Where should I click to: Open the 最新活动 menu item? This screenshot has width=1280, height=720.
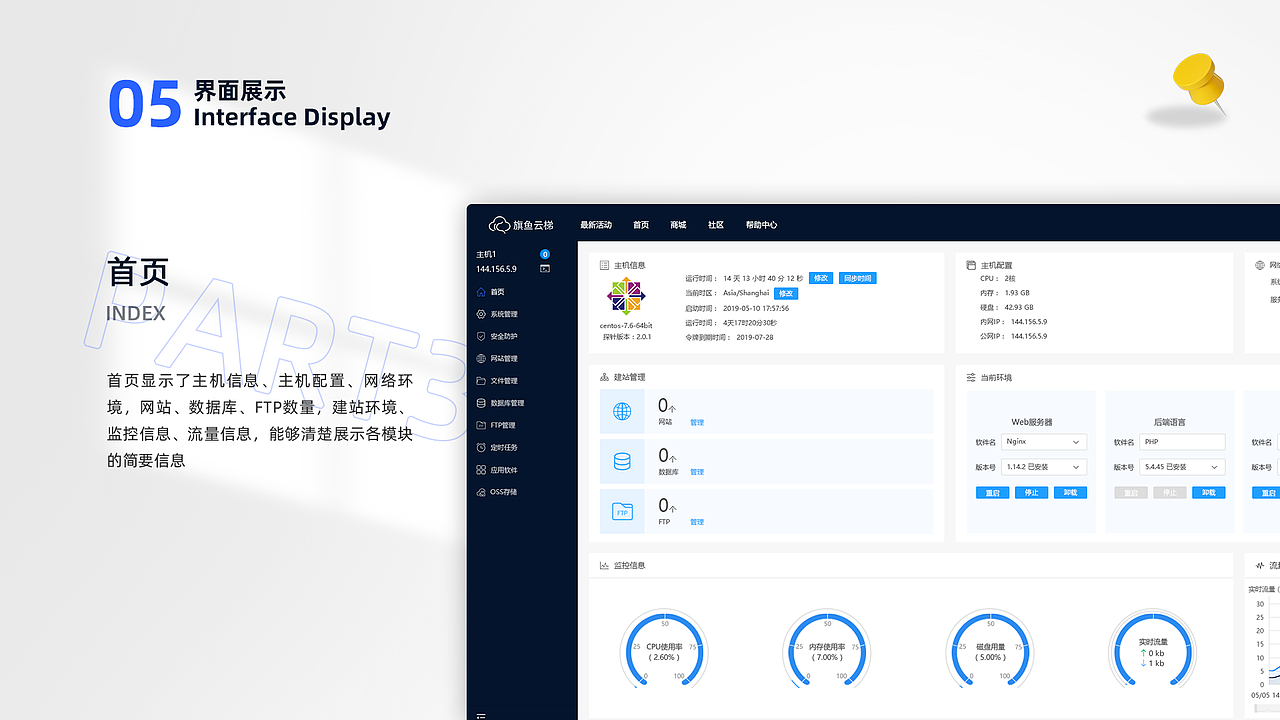(596, 225)
